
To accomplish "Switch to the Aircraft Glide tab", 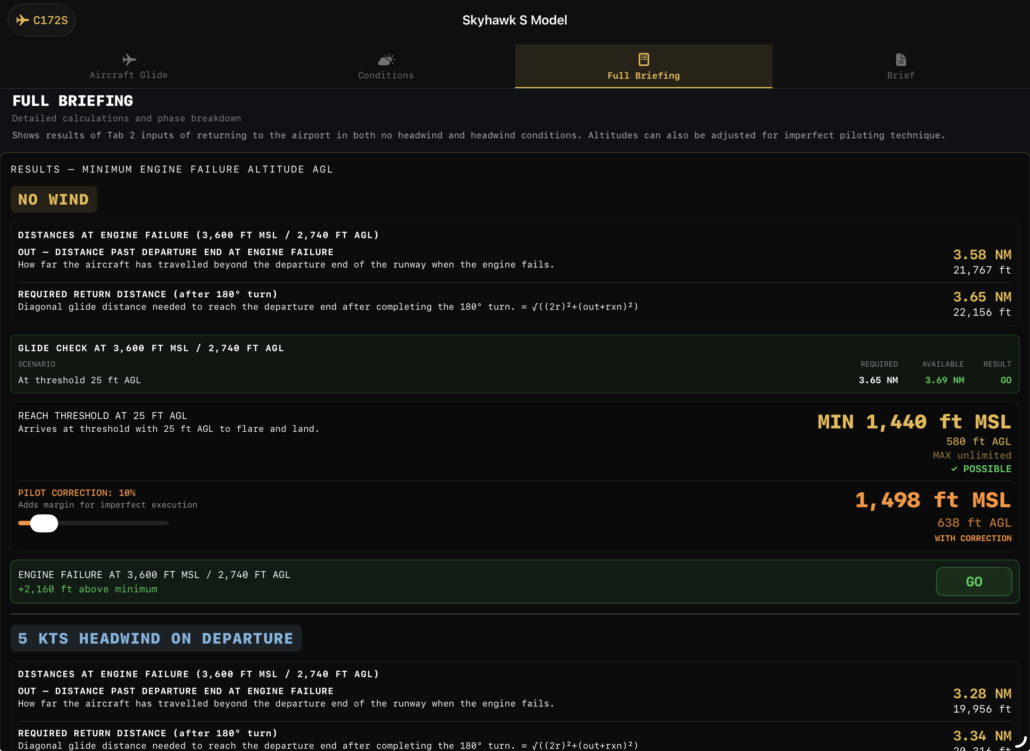I will click(x=129, y=66).
